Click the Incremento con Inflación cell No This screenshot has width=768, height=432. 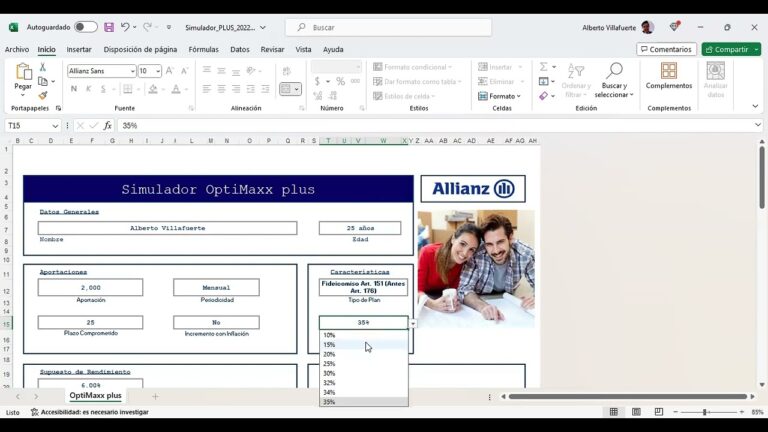tap(216, 322)
